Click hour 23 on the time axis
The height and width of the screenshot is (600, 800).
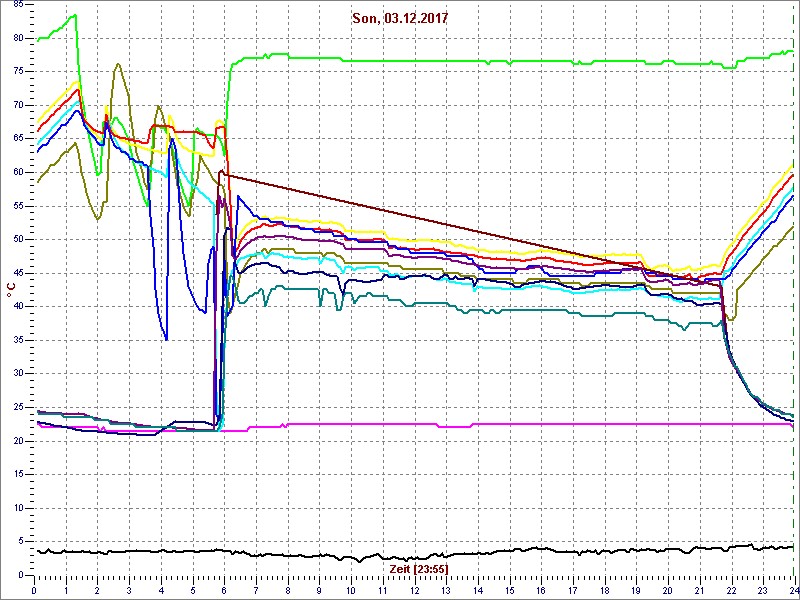(763, 590)
